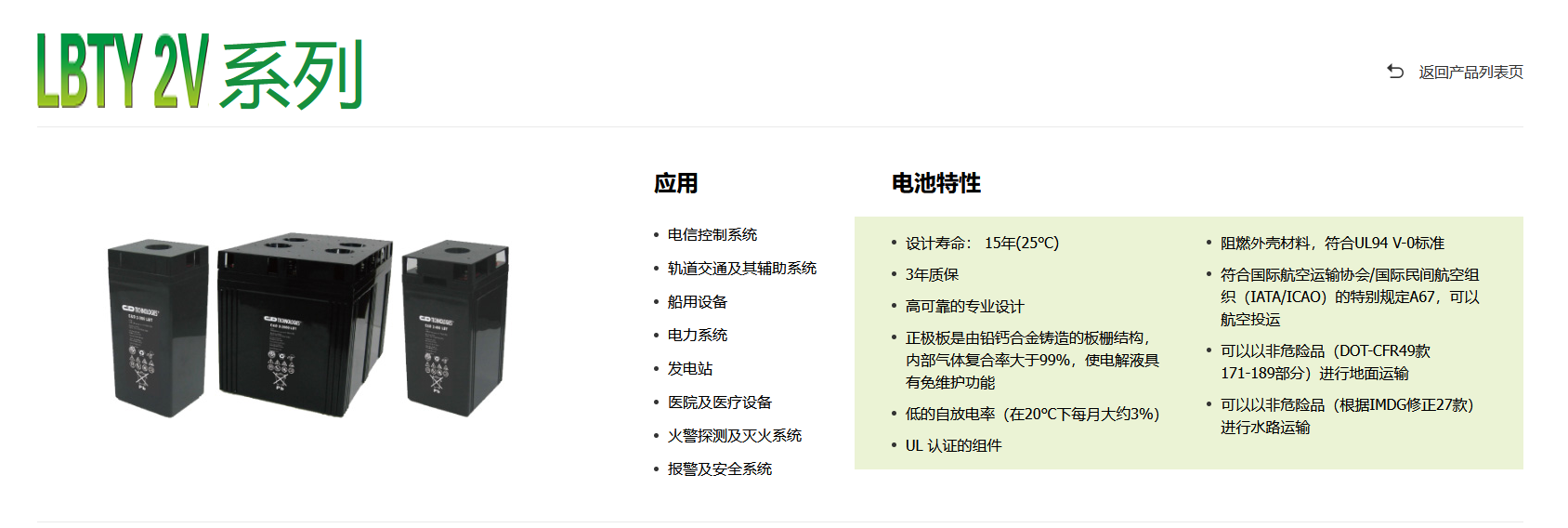The height and width of the screenshot is (528, 1568).
Task: Click the 3年质保 feature line
Action: [x=932, y=274]
